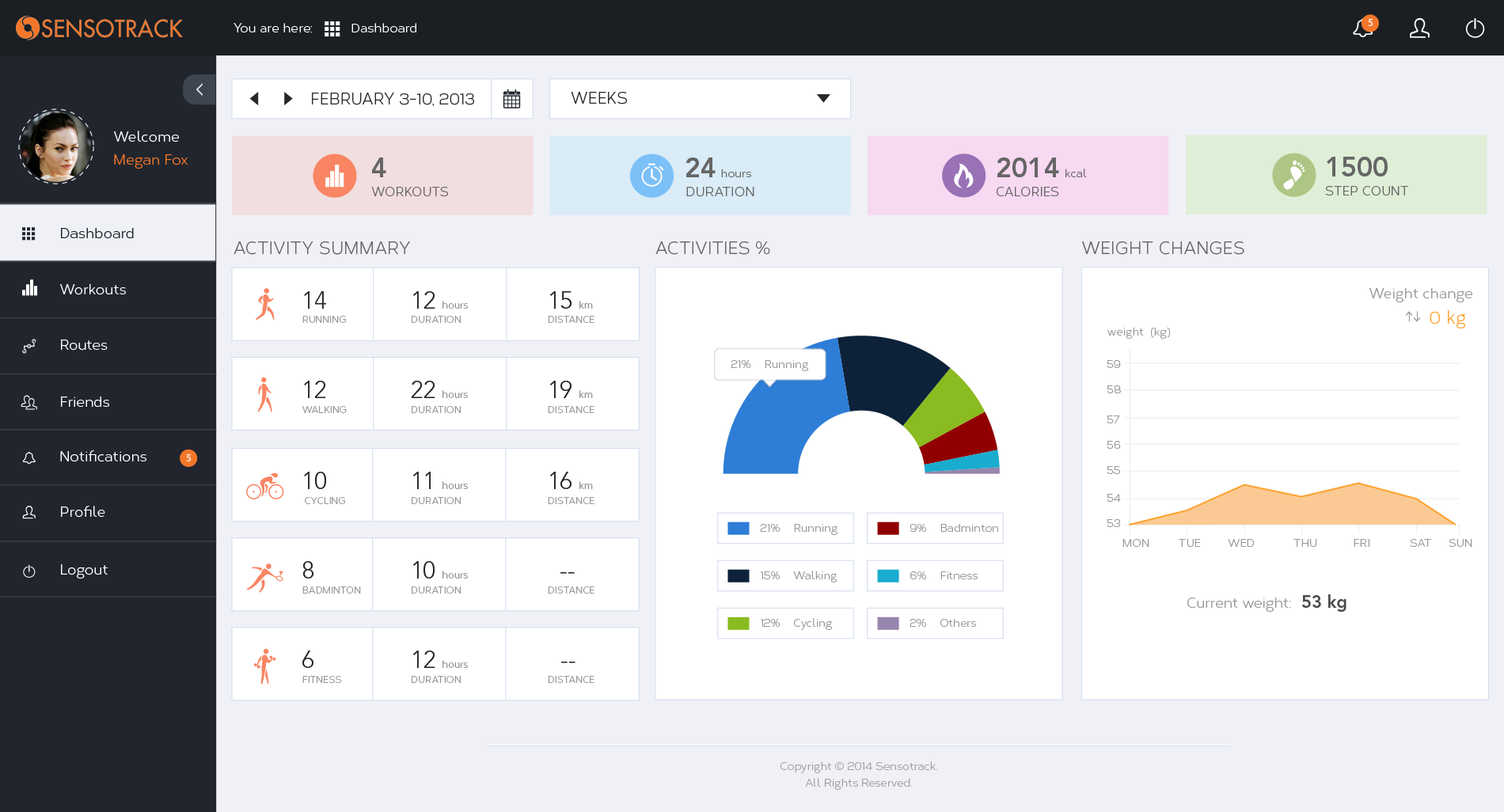Image resolution: width=1504 pixels, height=812 pixels.
Task: Click the 2014 kcal CALORIES card
Action: [1018, 176]
